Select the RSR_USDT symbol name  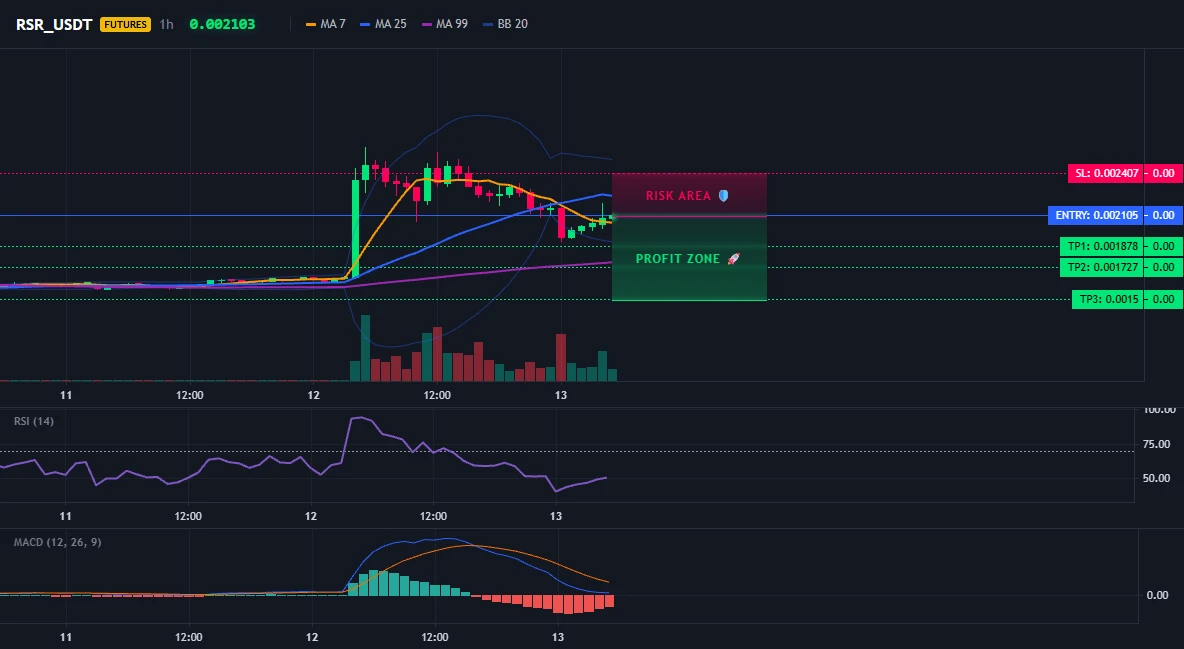coord(54,24)
